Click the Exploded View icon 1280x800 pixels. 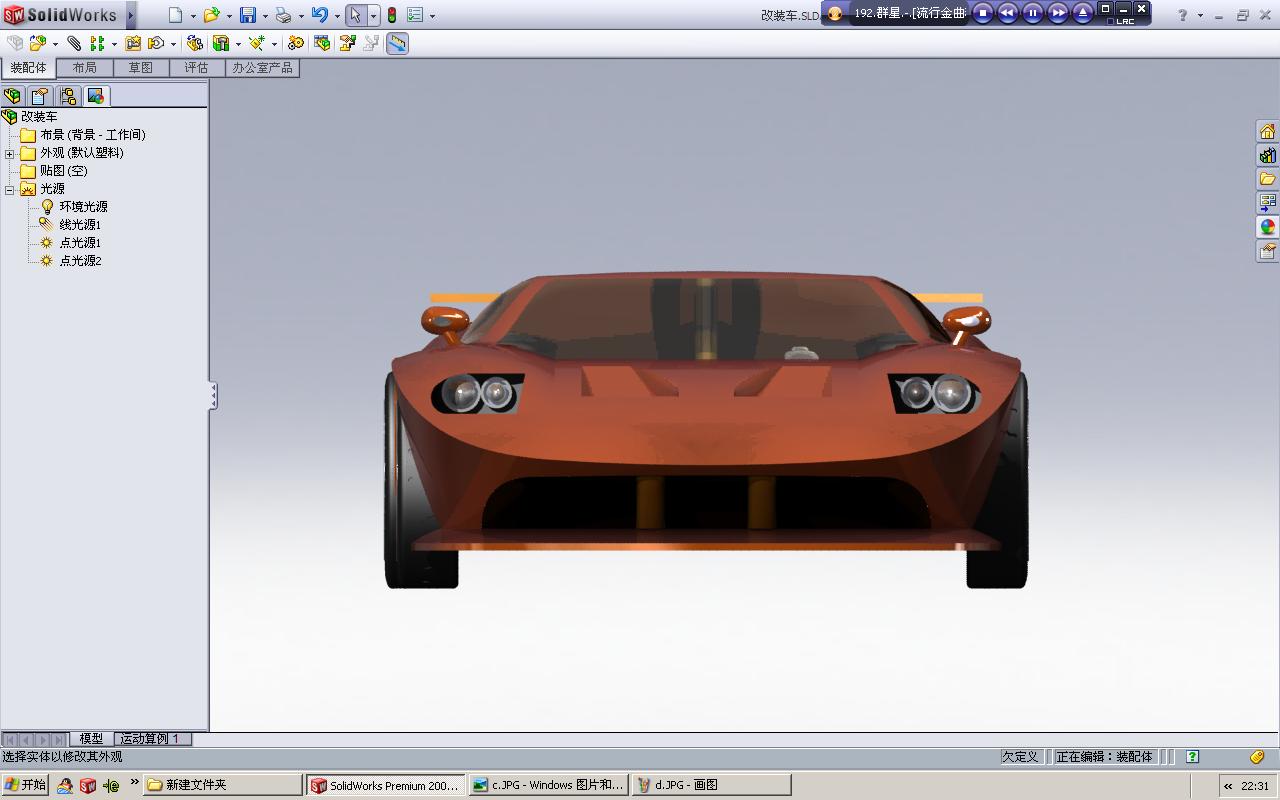click(x=348, y=43)
